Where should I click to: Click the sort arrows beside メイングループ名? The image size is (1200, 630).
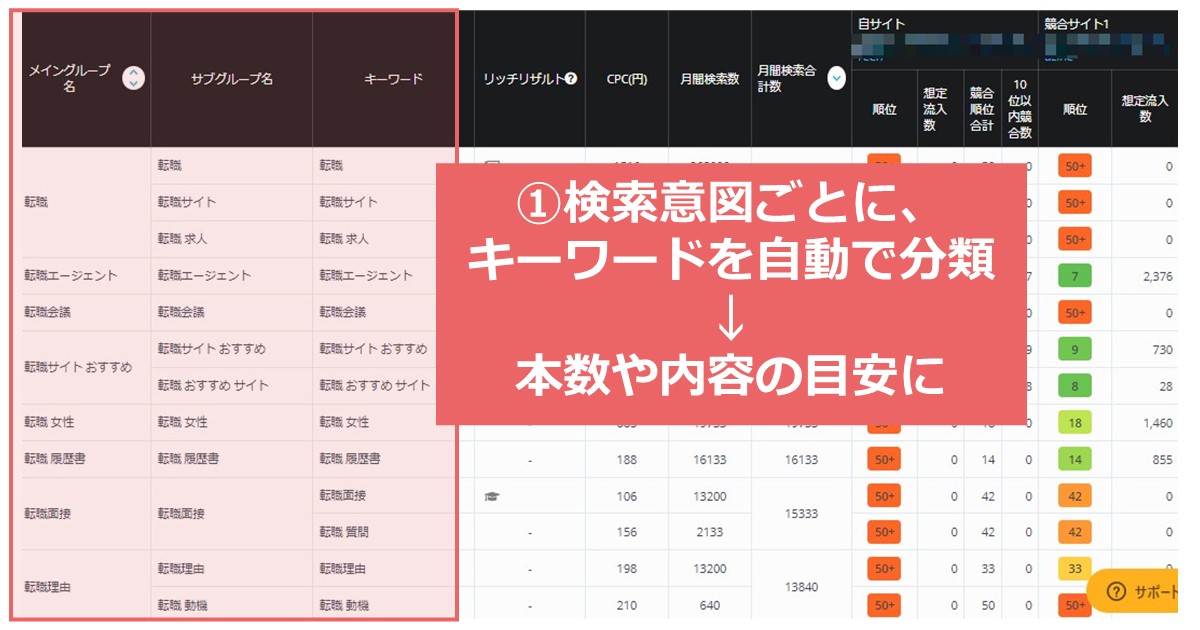pyautogui.click(x=133, y=78)
